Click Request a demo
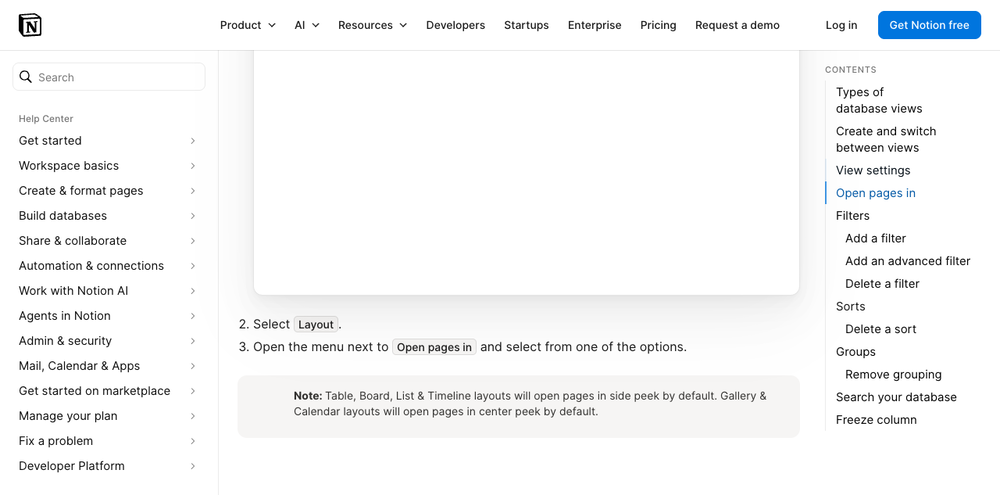 (737, 25)
